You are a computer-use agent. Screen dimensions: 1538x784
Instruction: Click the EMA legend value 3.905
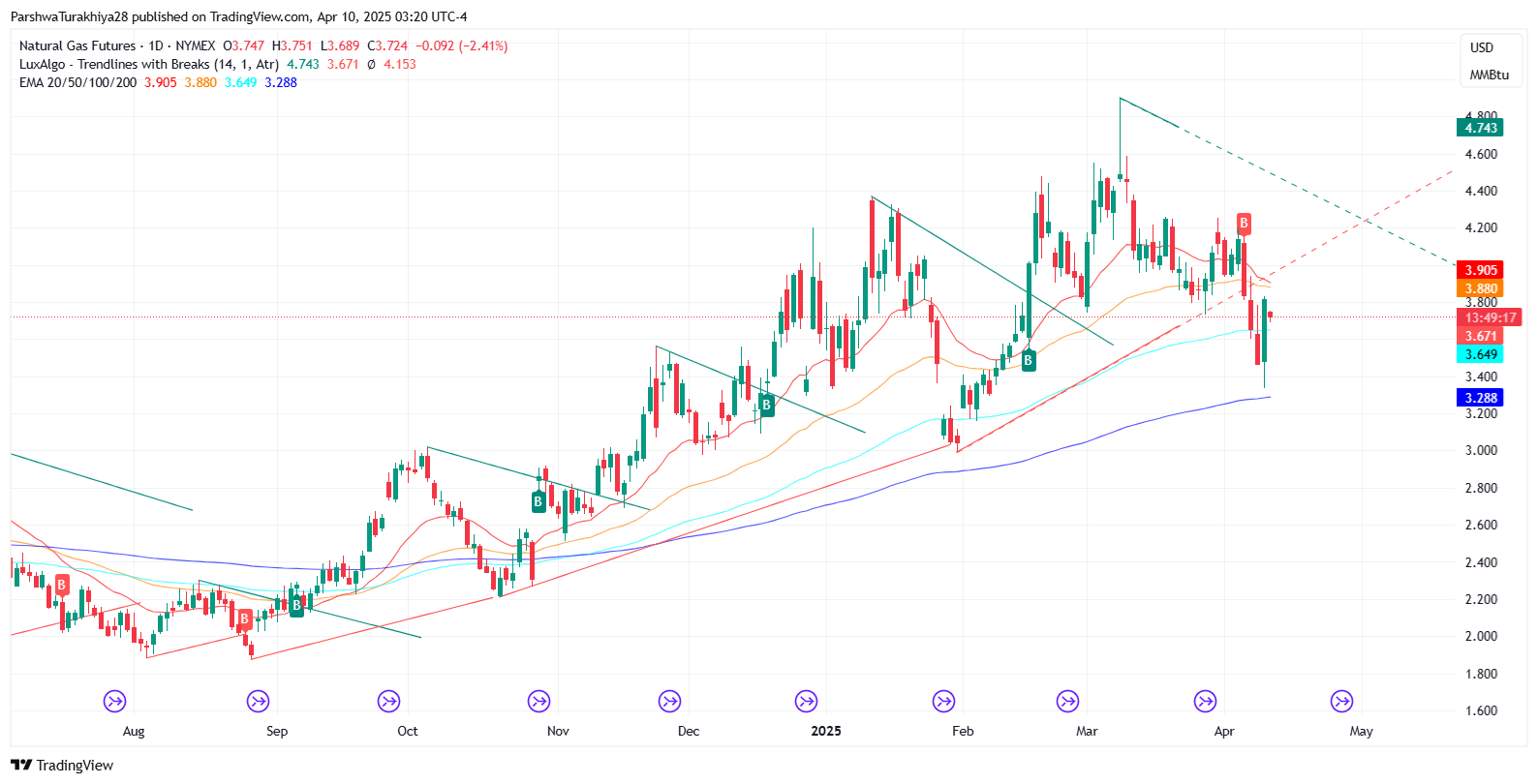click(161, 82)
